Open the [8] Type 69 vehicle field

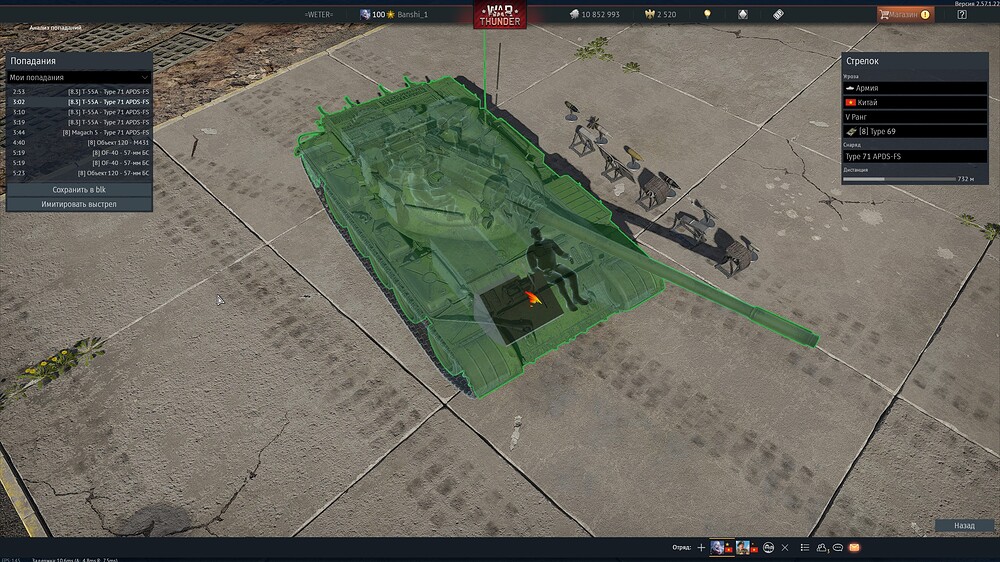(x=915, y=131)
